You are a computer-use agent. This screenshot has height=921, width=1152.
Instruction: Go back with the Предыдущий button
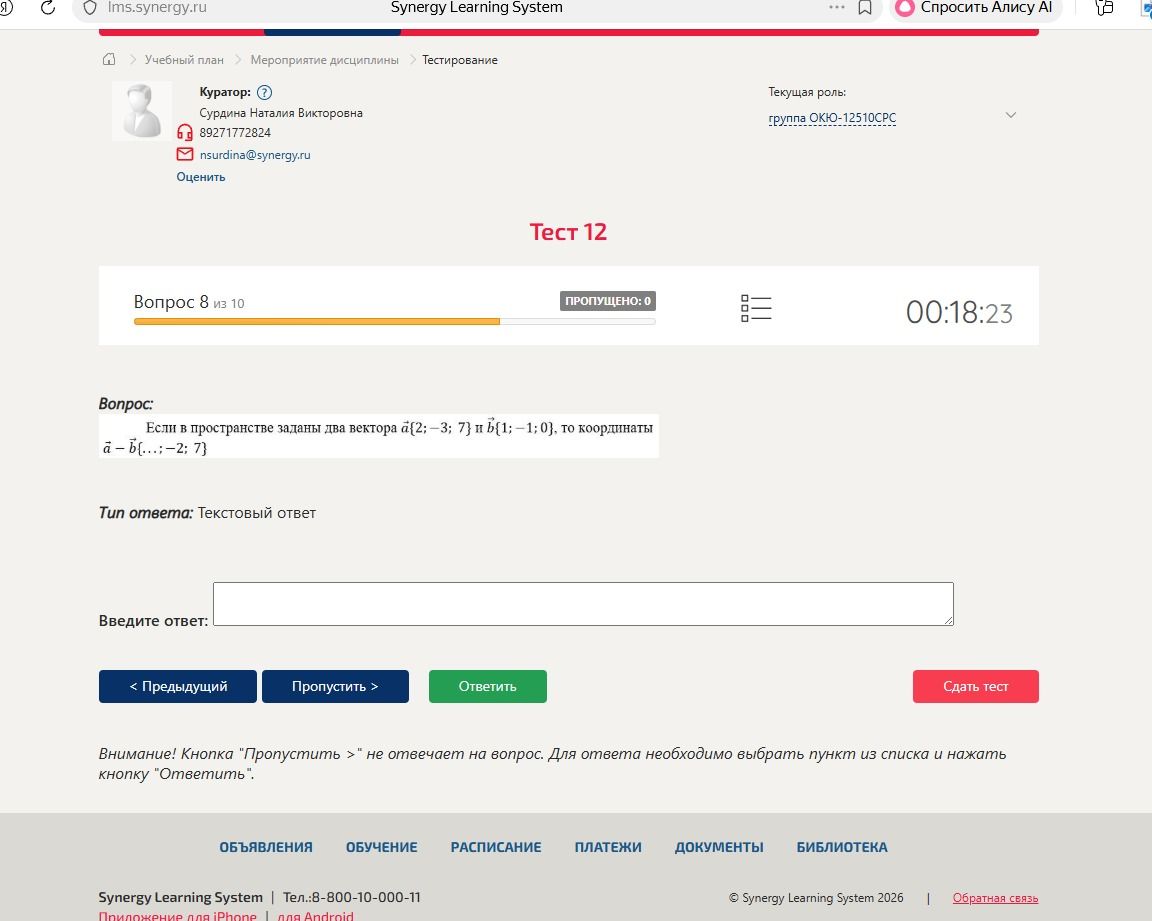178,686
